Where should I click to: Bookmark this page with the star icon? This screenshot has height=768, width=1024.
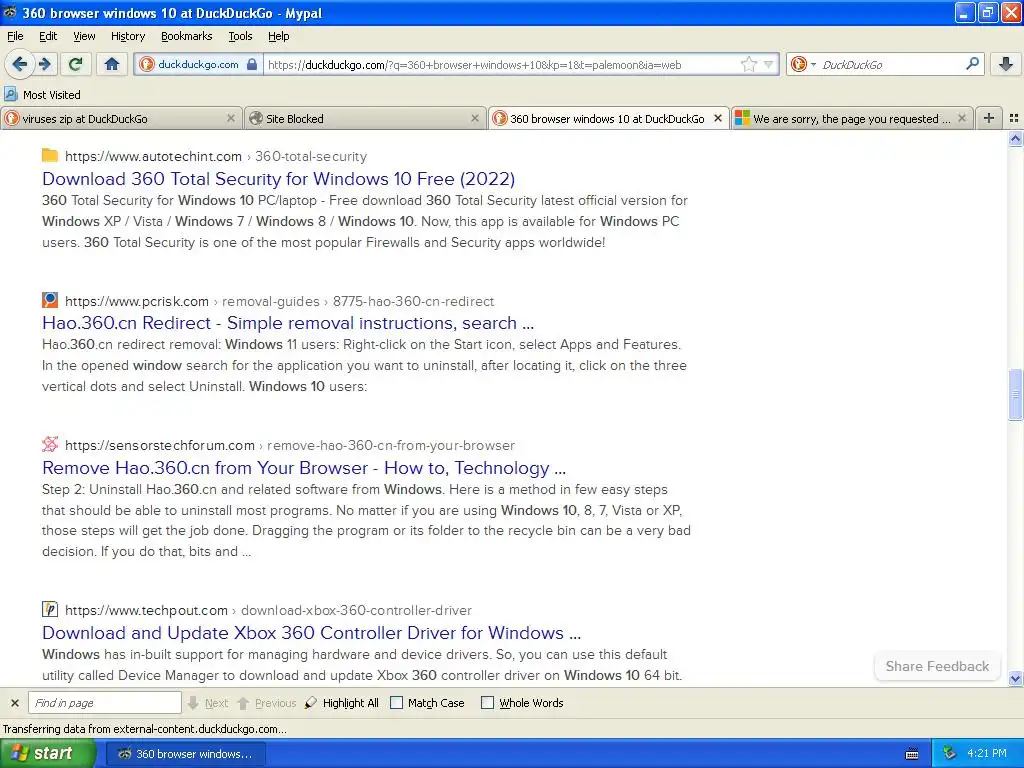point(748,65)
